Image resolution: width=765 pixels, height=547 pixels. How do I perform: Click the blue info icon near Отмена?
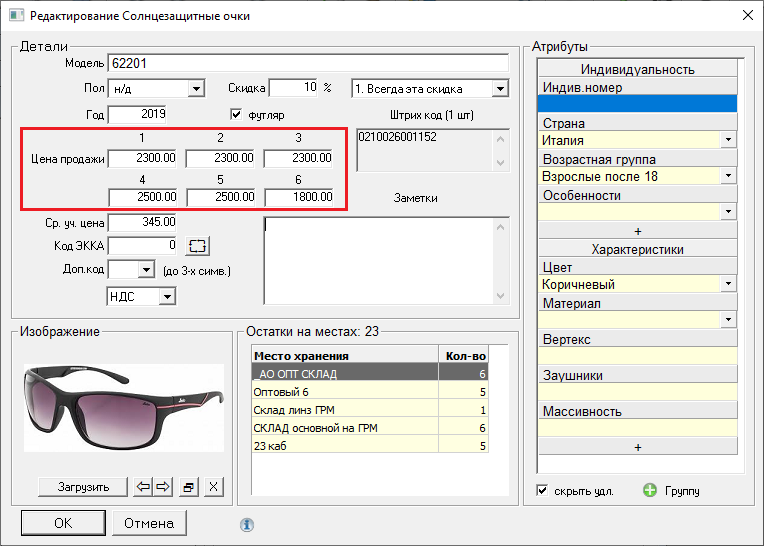click(247, 523)
